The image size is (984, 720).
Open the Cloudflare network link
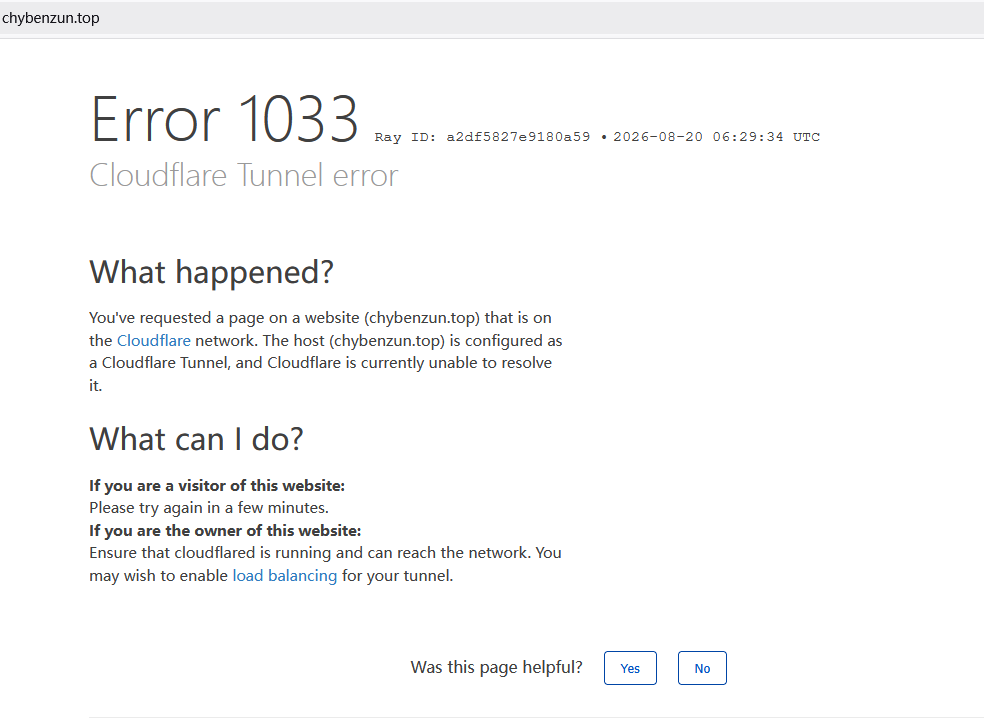(154, 341)
